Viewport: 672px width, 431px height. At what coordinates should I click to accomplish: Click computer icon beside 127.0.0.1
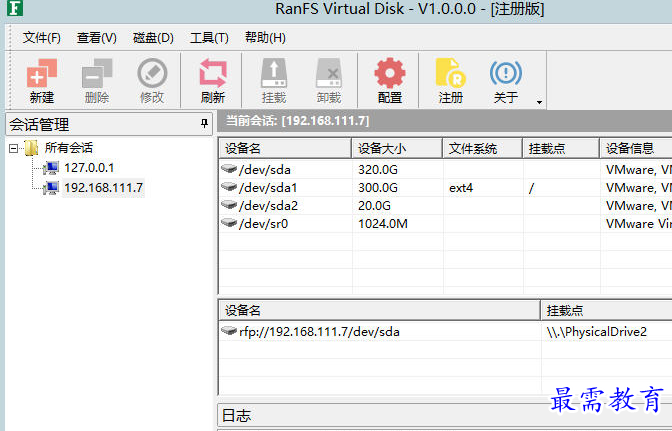pos(51,168)
